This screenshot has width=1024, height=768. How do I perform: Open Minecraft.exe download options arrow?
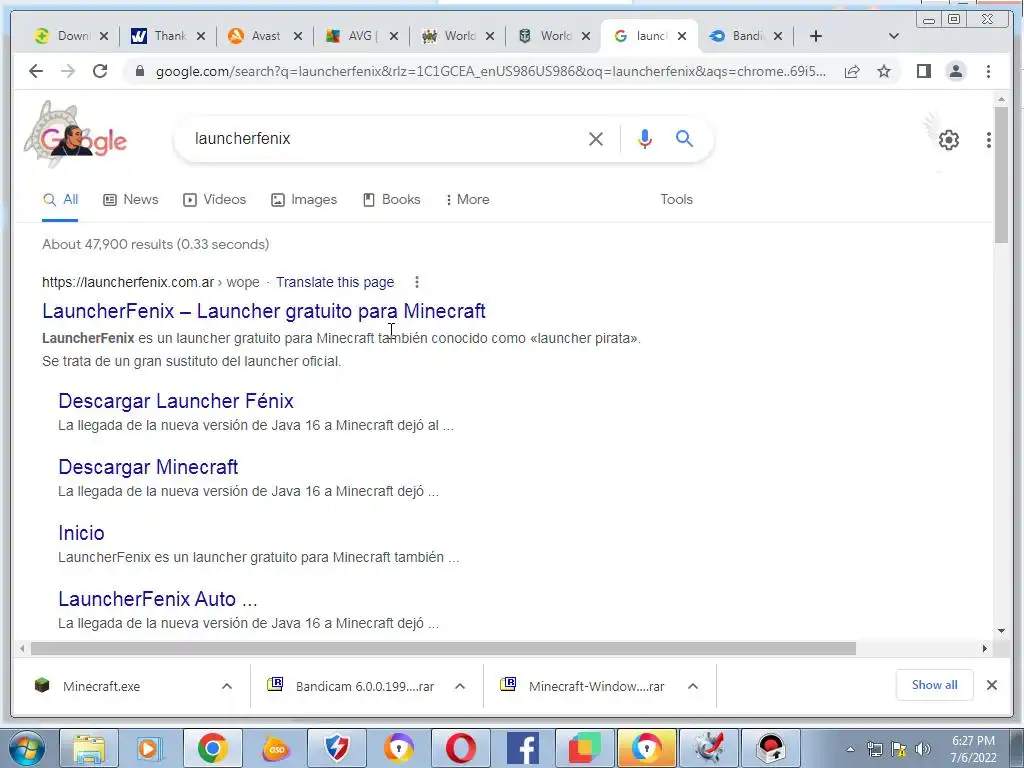click(x=227, y=686)
